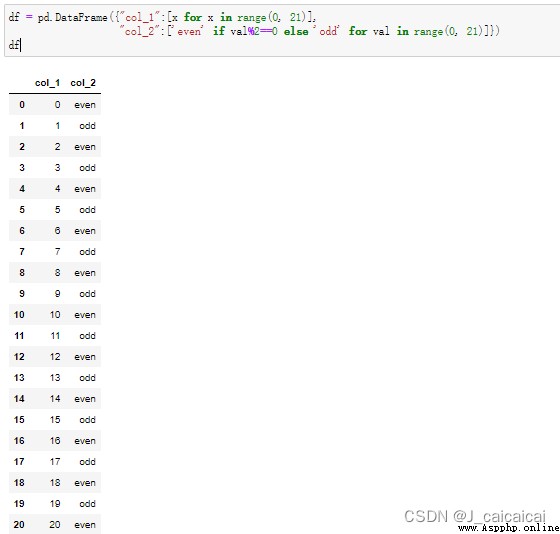Click the 'pd.DataFrame' text in code
This screenshot has height=534, width=560.
(x=72, y=17)
